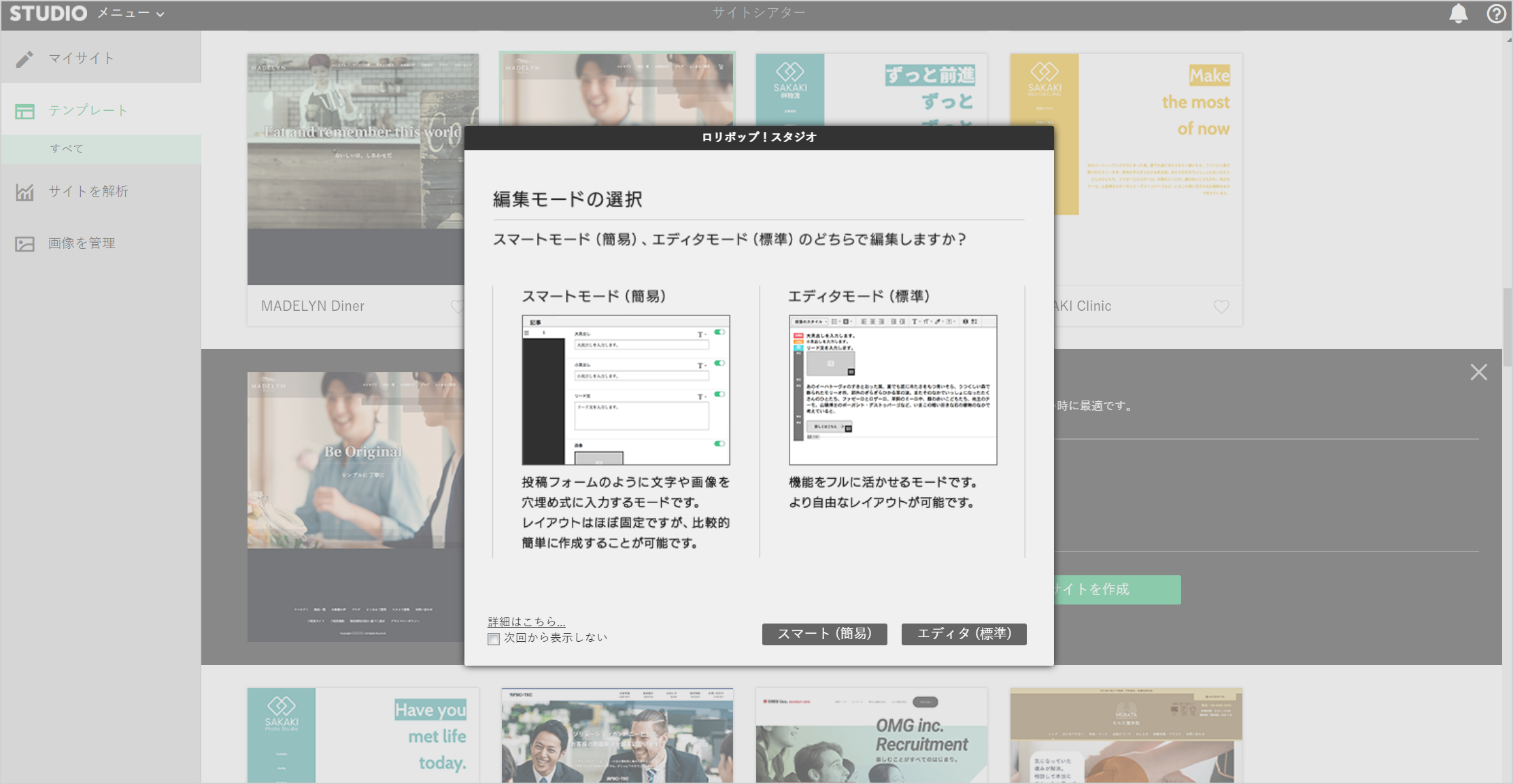Close the template detail panel X
Image resolution: width=1513 pixels, height=784 pixels.
click(1478, 372)
